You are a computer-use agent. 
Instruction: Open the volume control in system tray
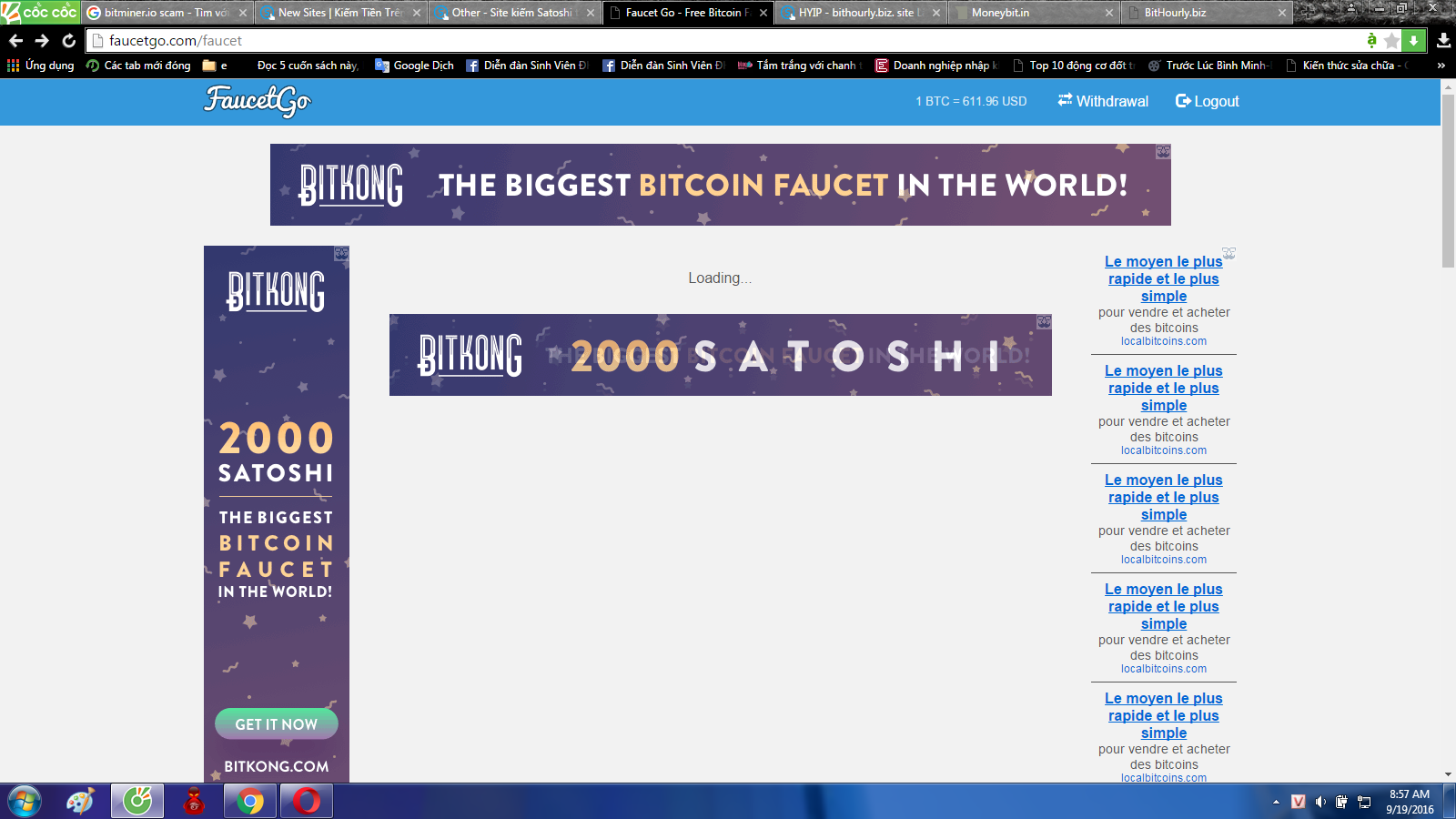click(1320, 802)
